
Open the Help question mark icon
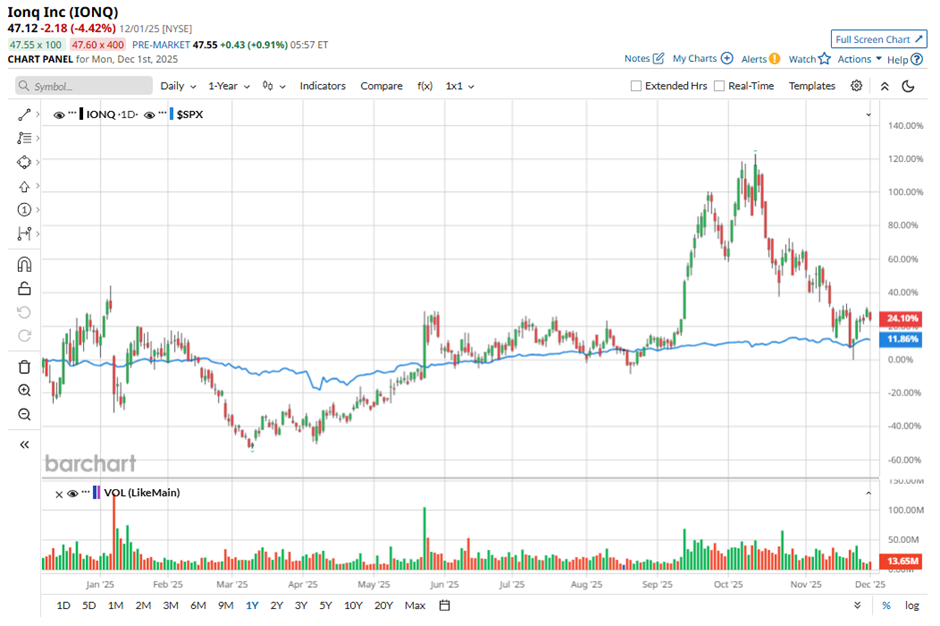point(917,59)
